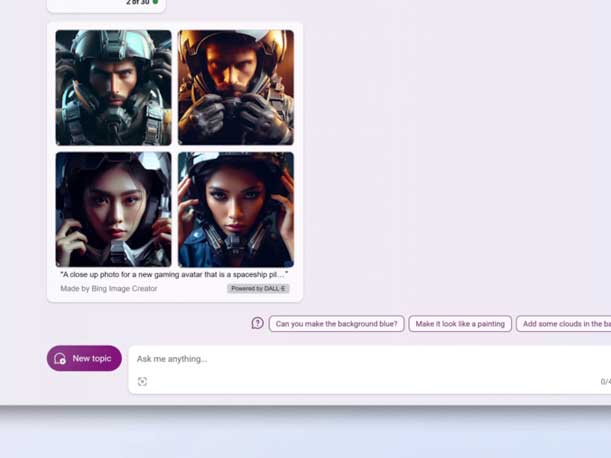Click the "Powered by DALL-E" badge
This screenshot has width=611, height=458.
point(258,289)
